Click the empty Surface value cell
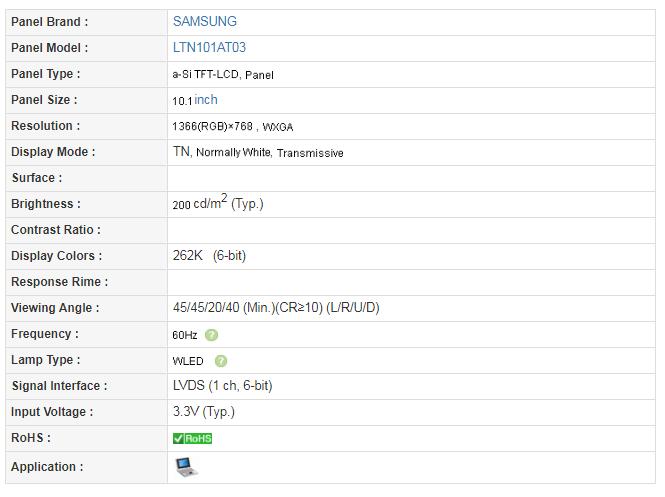Viewport: 665px width, 497px height. 410,178
